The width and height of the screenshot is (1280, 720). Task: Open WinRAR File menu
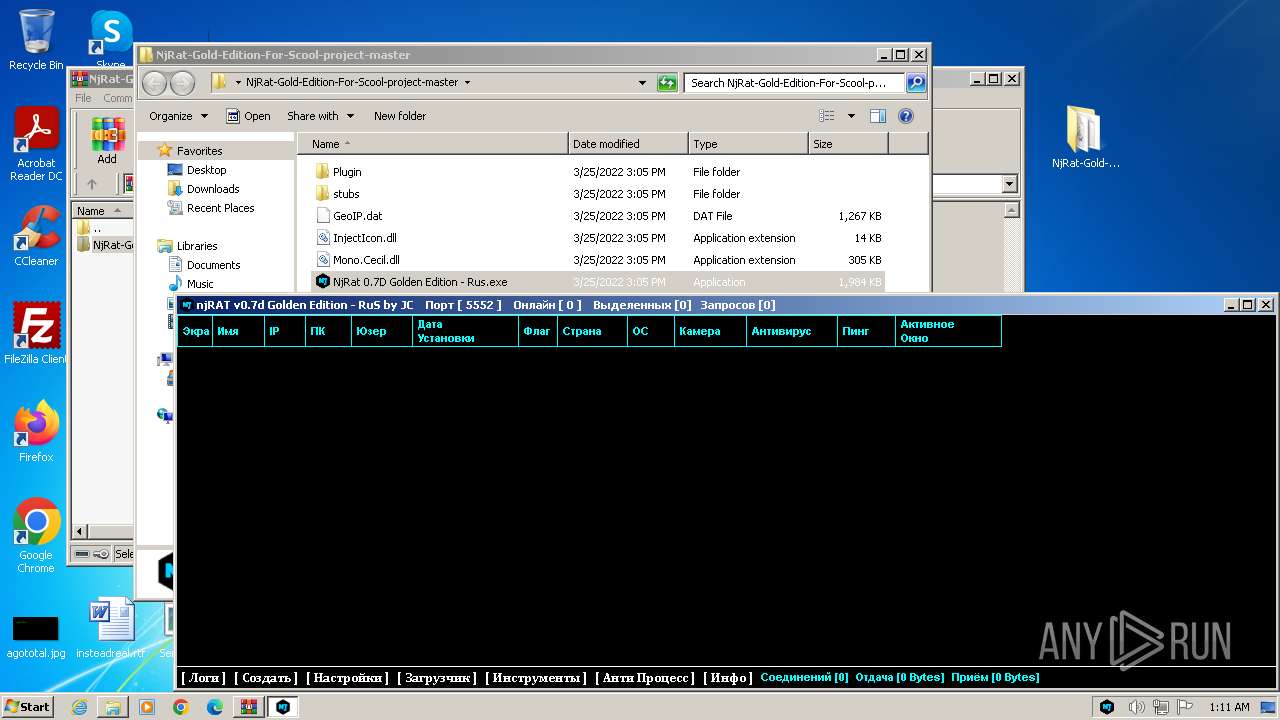83,98
